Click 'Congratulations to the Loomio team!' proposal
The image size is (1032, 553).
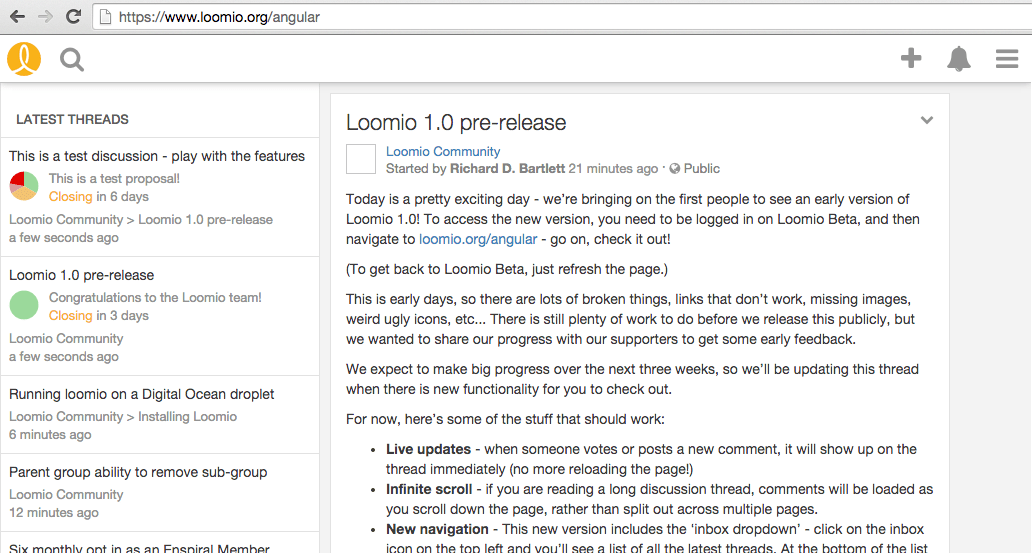coord(155,298)
